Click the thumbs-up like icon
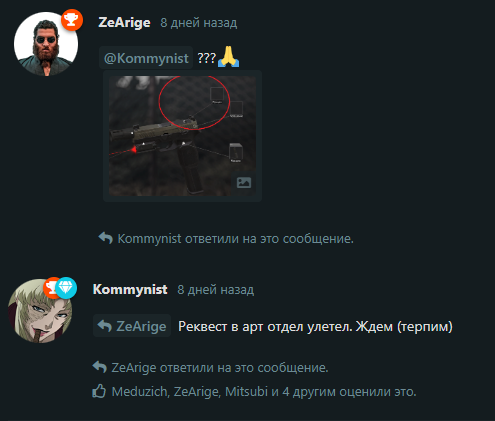This screenshot has height=421, width=495. point(99,391)
